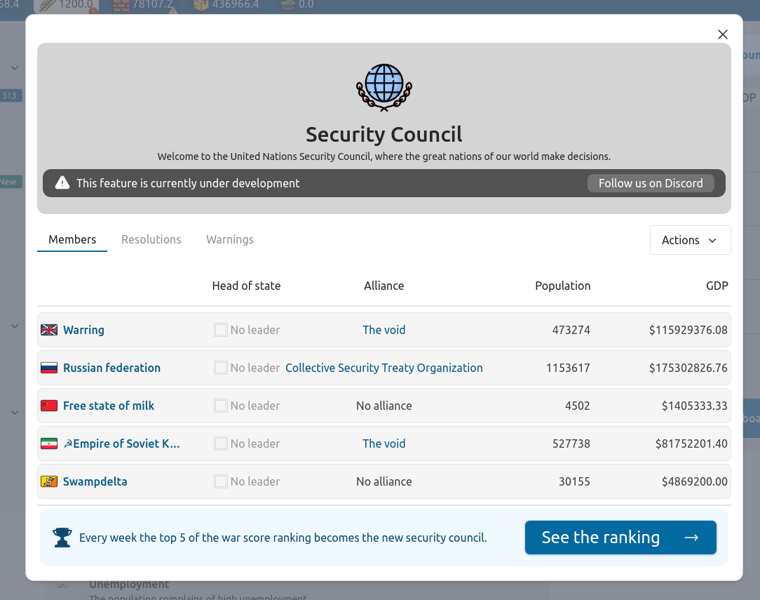Screen dimensions: 760x600
Task: Click the Russian flag icon
Action: 49,368
